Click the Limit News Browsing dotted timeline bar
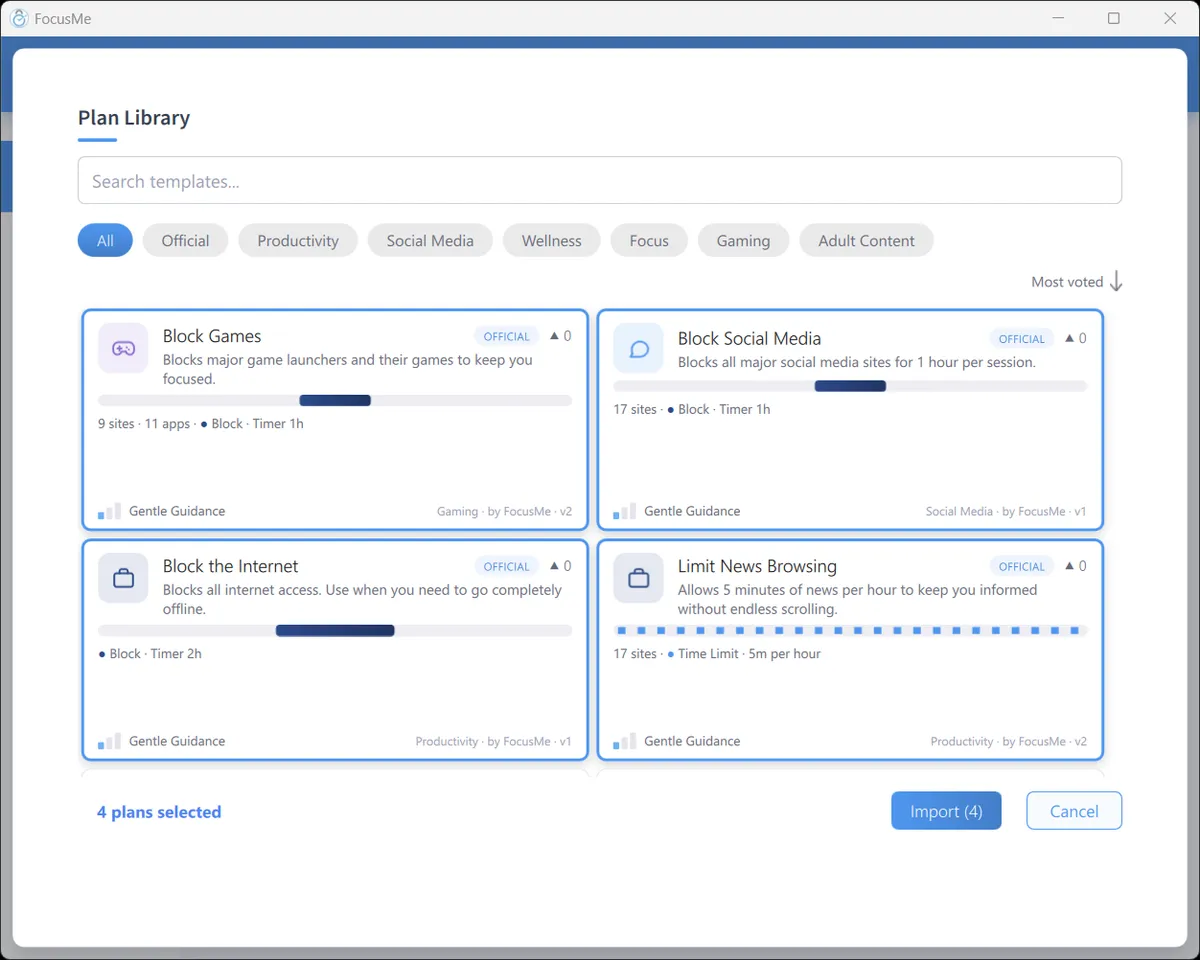 850,630
